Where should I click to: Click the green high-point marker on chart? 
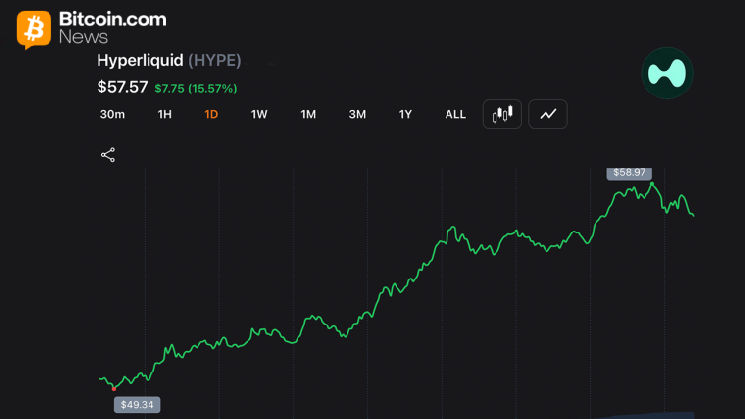pyautogui.click(x=652, y=183)
